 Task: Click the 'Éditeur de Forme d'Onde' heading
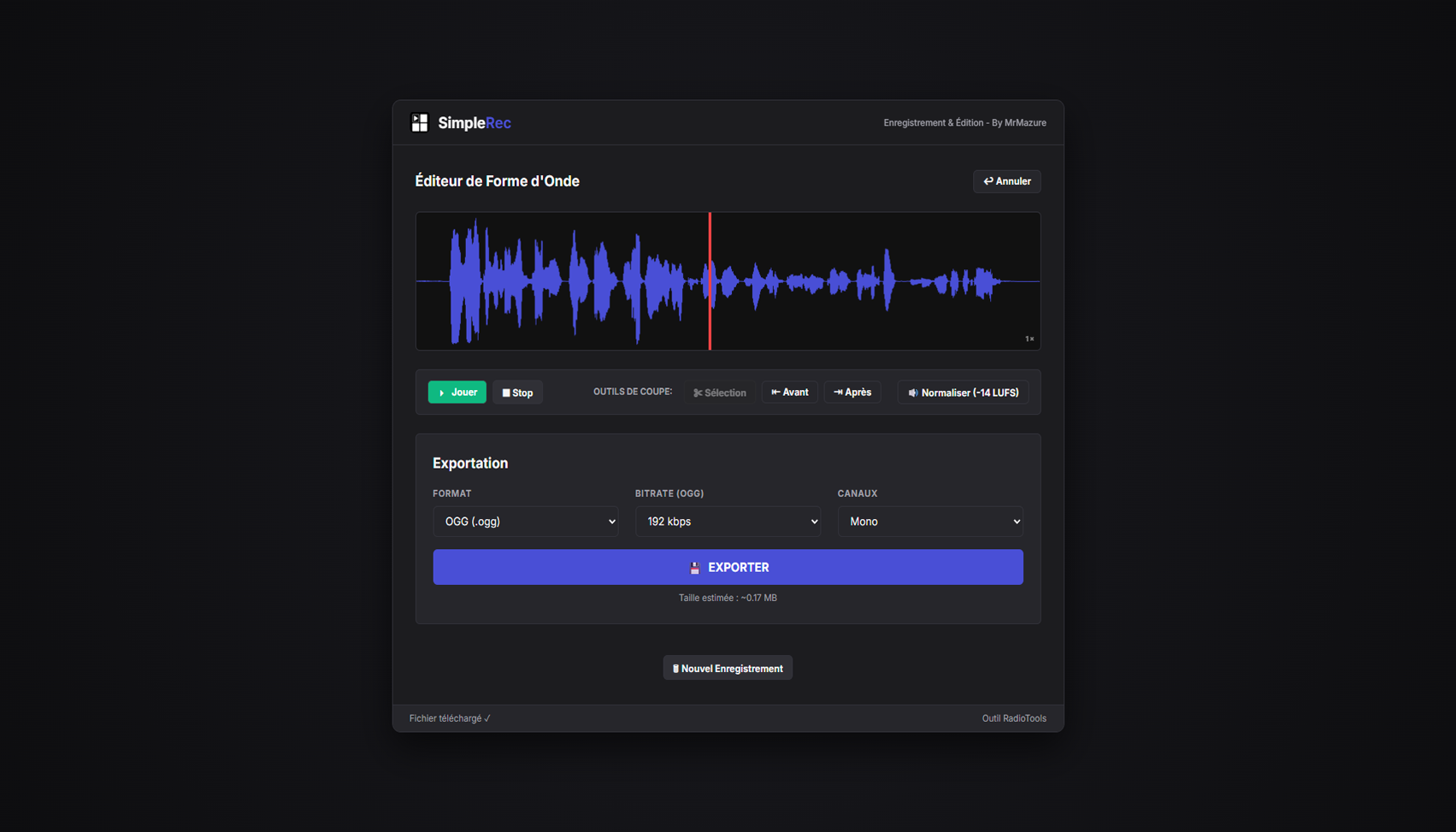[x=497, y=181]
